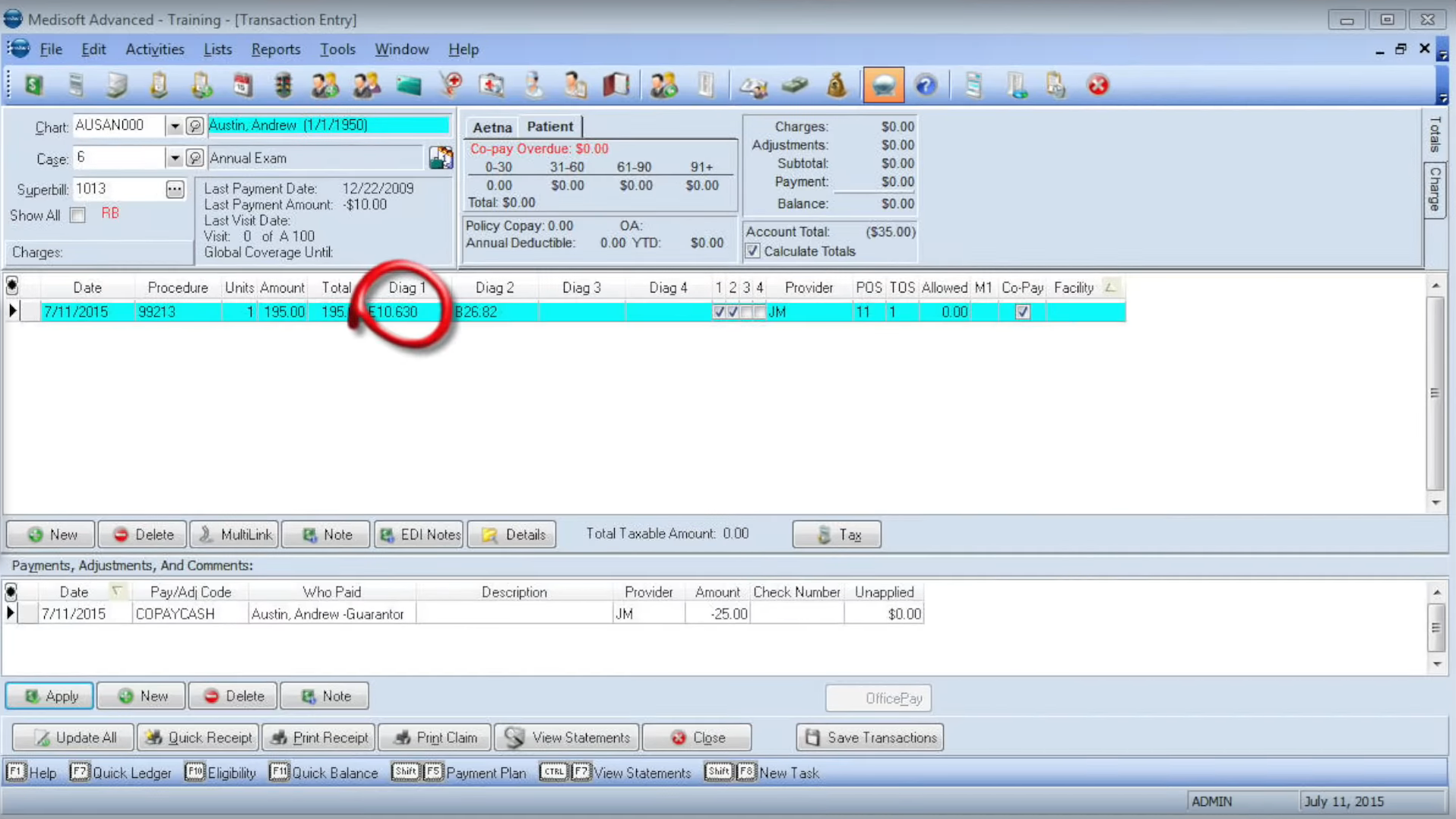Viewport: 1456px width, 819px height.
Task: Click the calendar icon in the toolbar
Action: [x=242, y=85]
